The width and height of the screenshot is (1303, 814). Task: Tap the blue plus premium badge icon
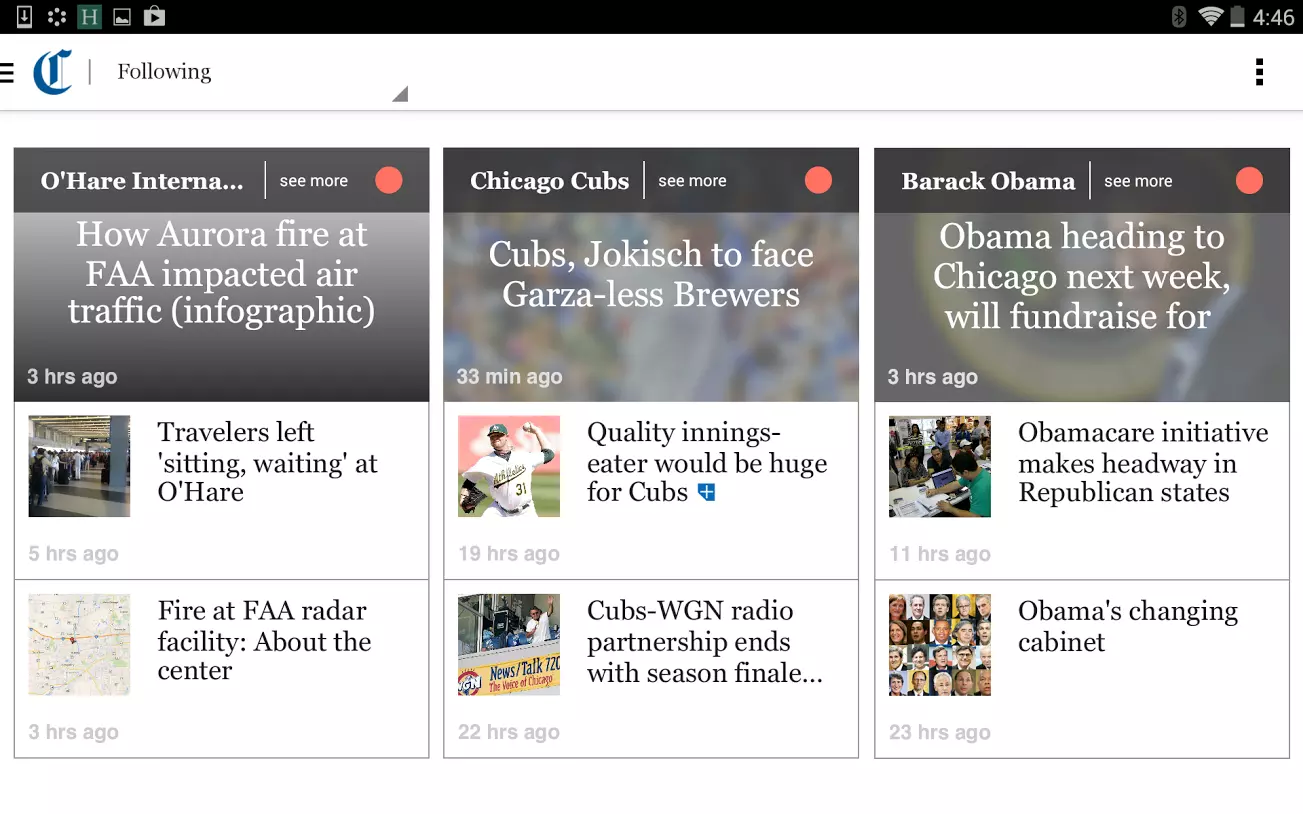[x=706, y=492]
